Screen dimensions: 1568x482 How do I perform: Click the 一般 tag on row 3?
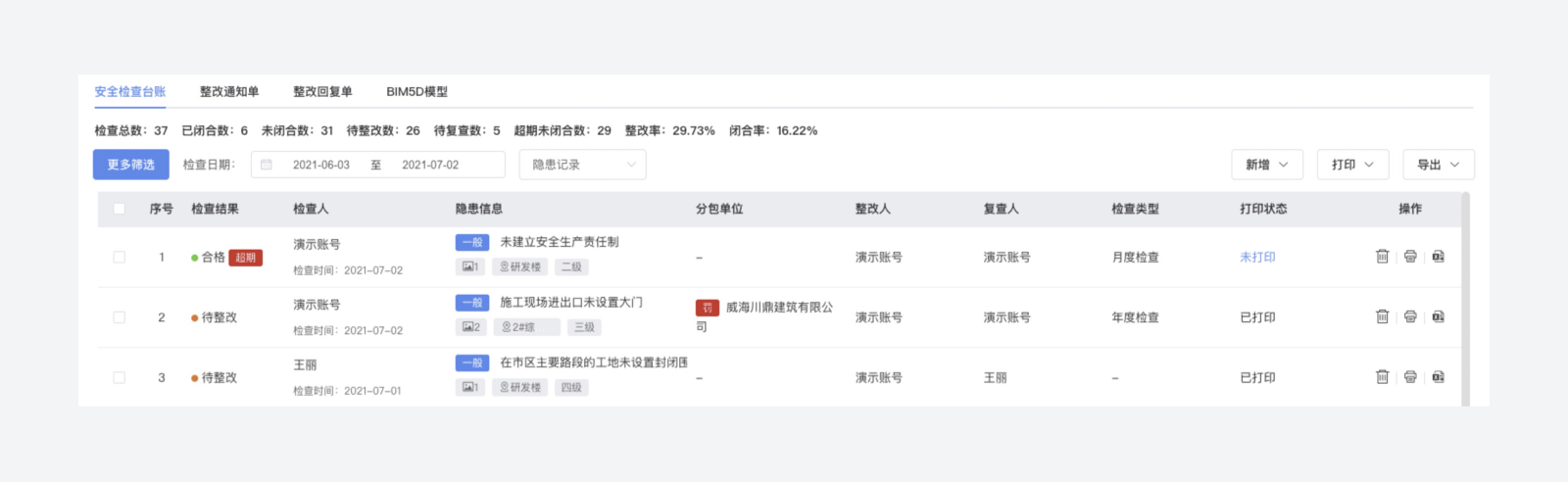pyautogui.click(x=472, y=362)
